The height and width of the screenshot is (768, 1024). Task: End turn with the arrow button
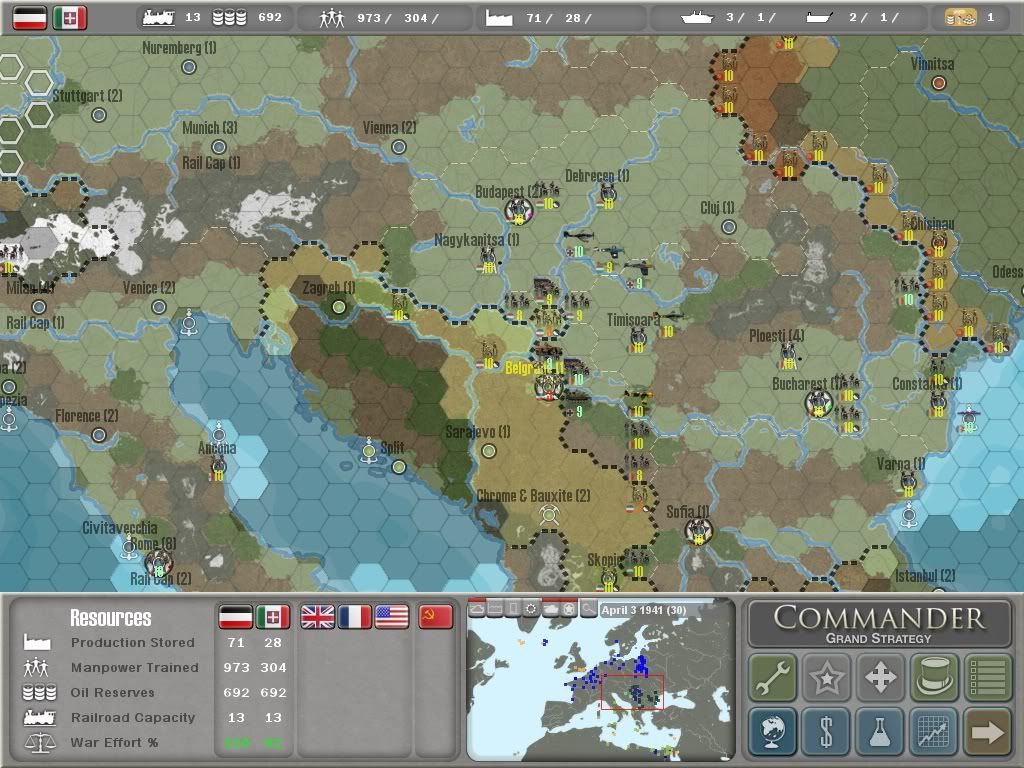(987, 731)
